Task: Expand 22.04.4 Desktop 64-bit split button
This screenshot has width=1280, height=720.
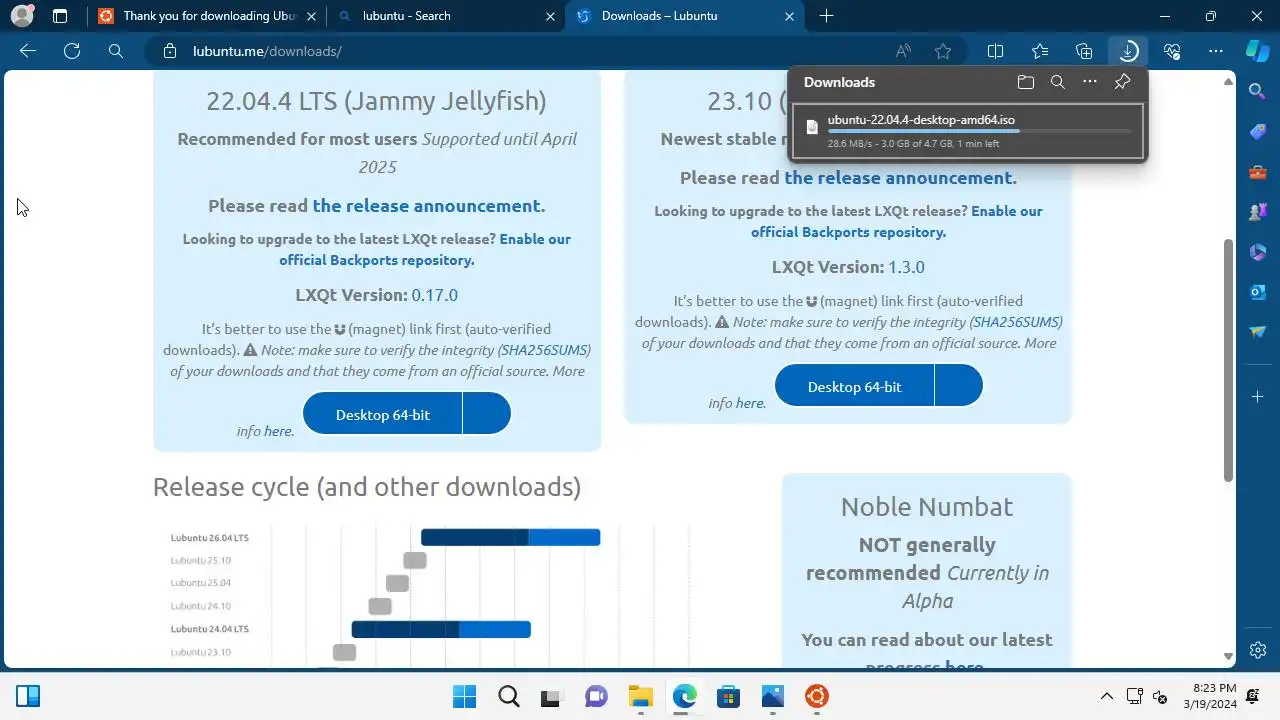Action: [487, 414]
